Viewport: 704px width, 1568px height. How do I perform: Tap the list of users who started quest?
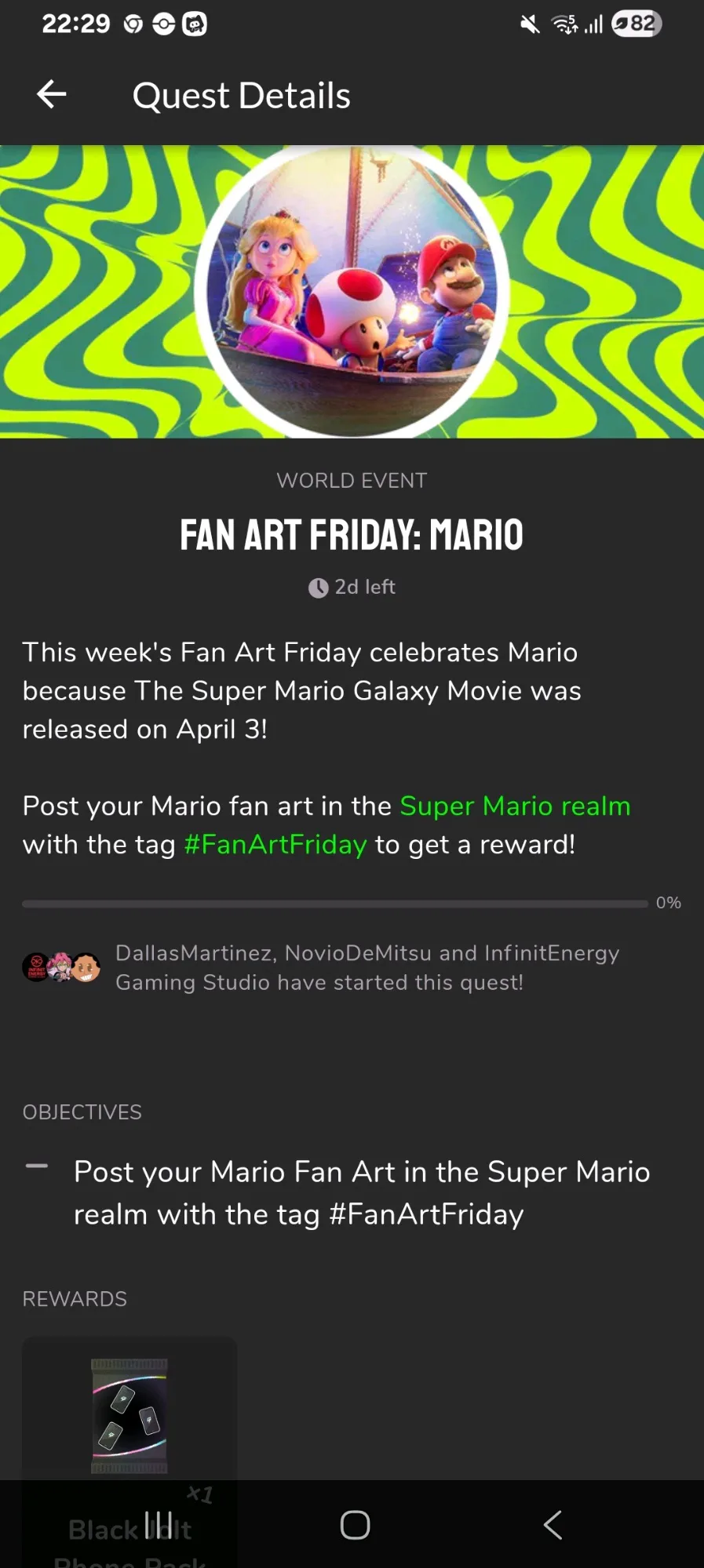point(367,967)
